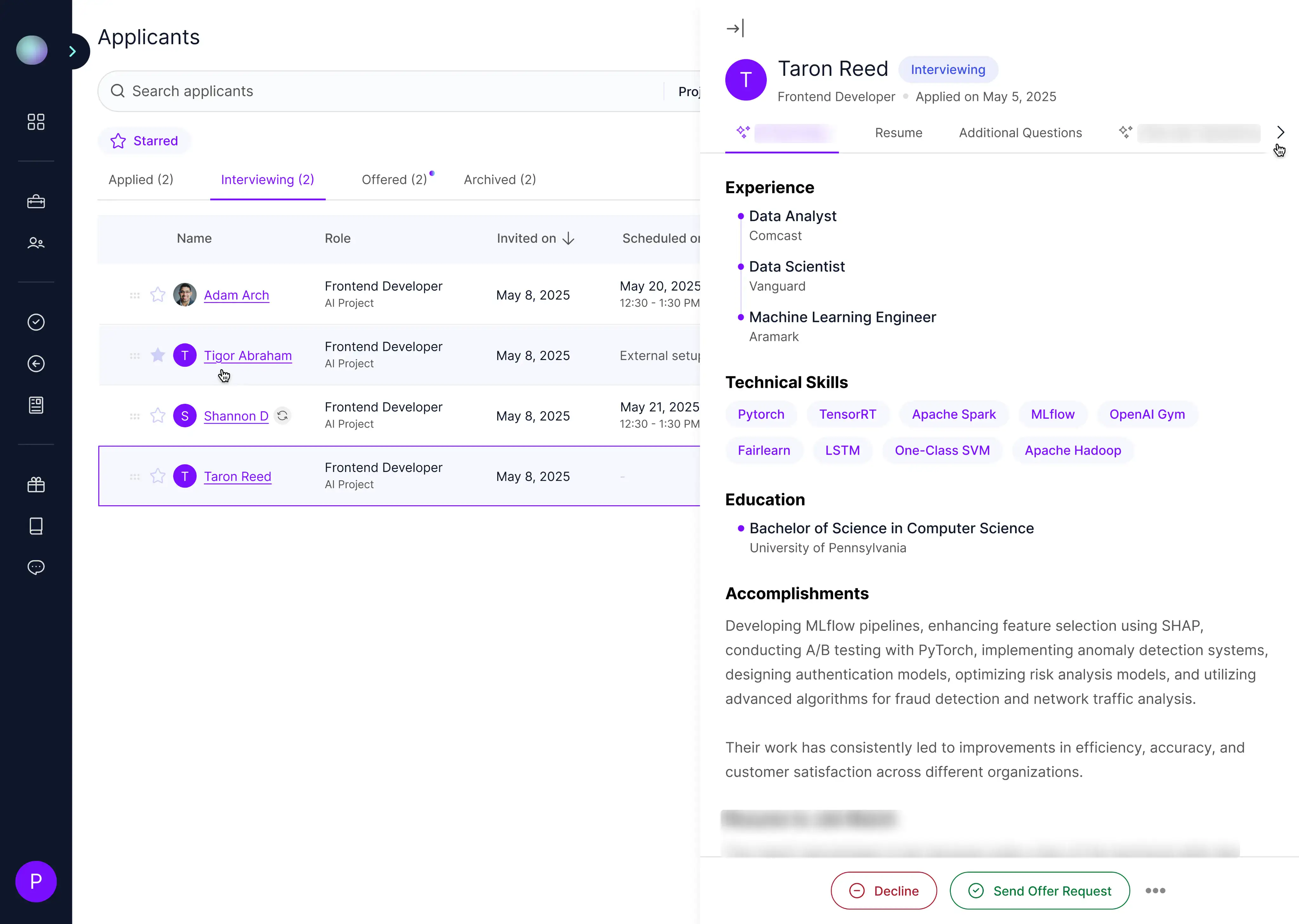Open the people applicants icon in sidebar
The image size is (1299, 924).
click(36, 243)
